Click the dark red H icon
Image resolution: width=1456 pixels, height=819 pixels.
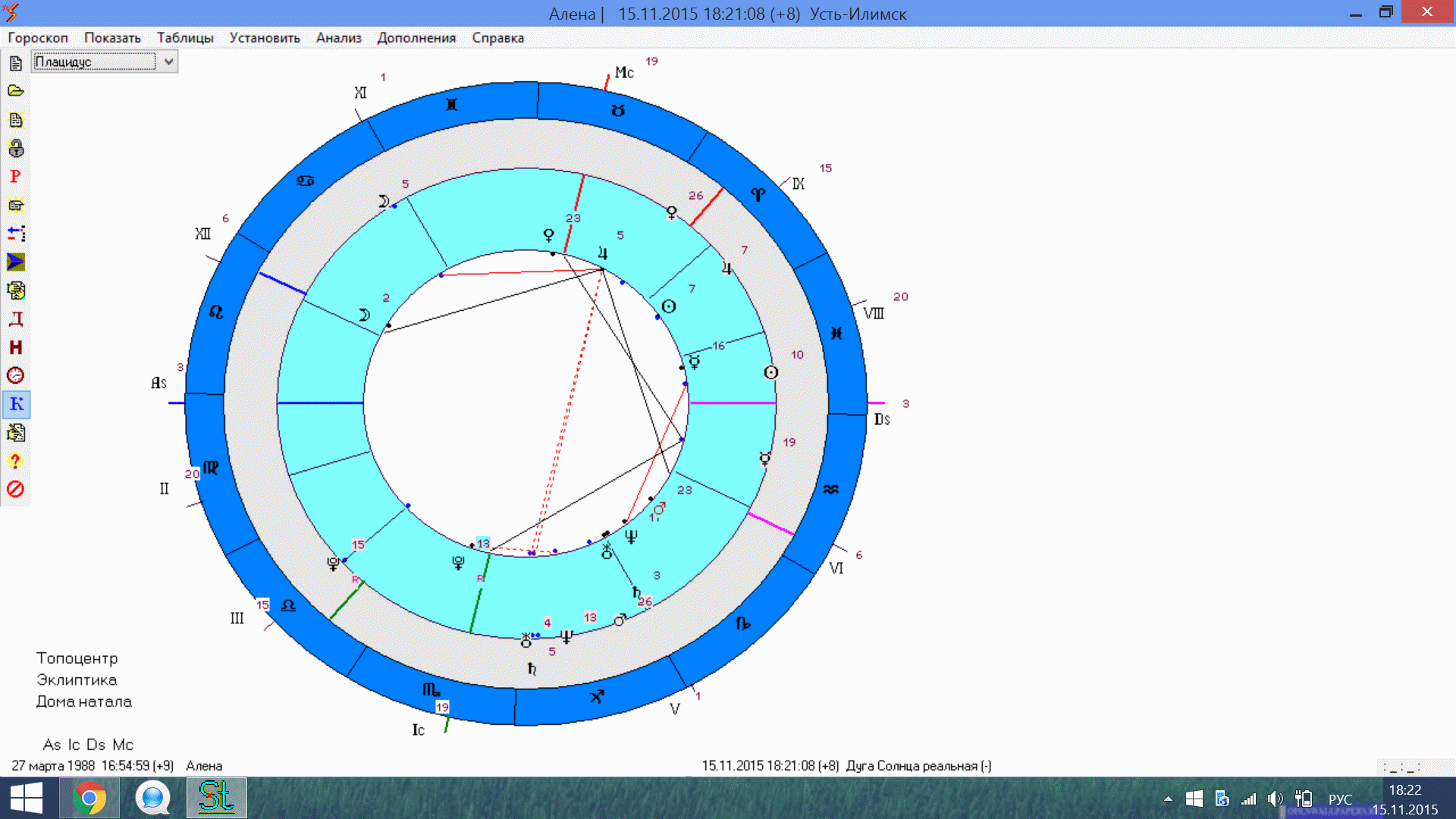15,347
